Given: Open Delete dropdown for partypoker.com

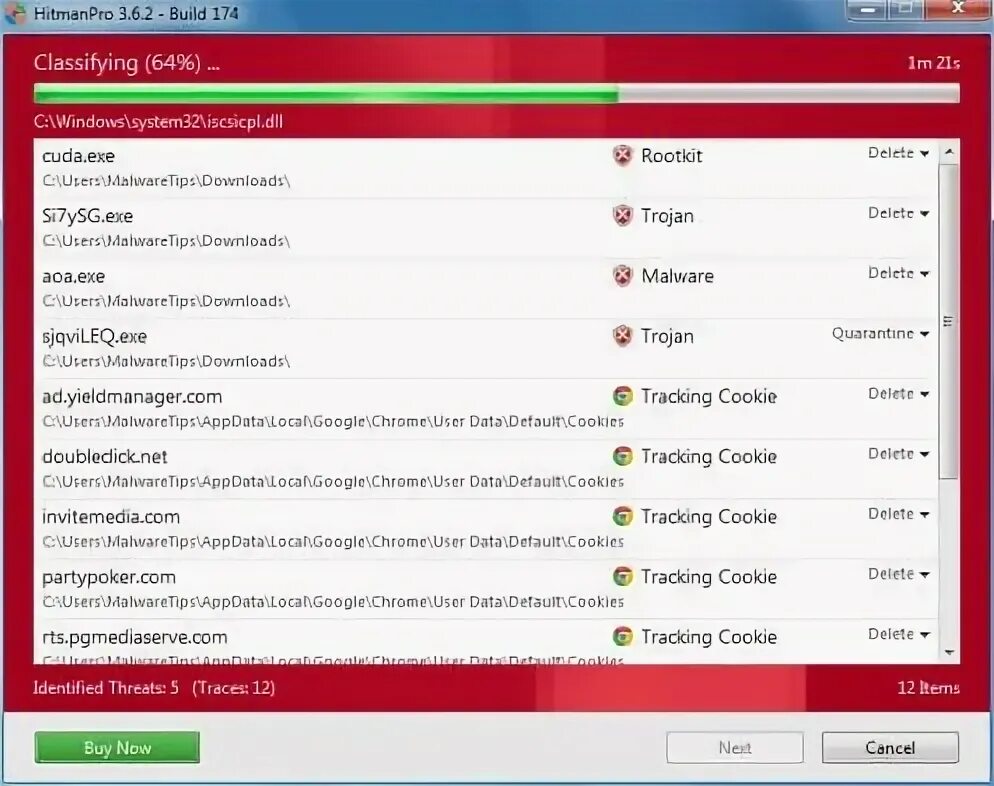Looking at the screenshot, I should [x=898, y=574].
